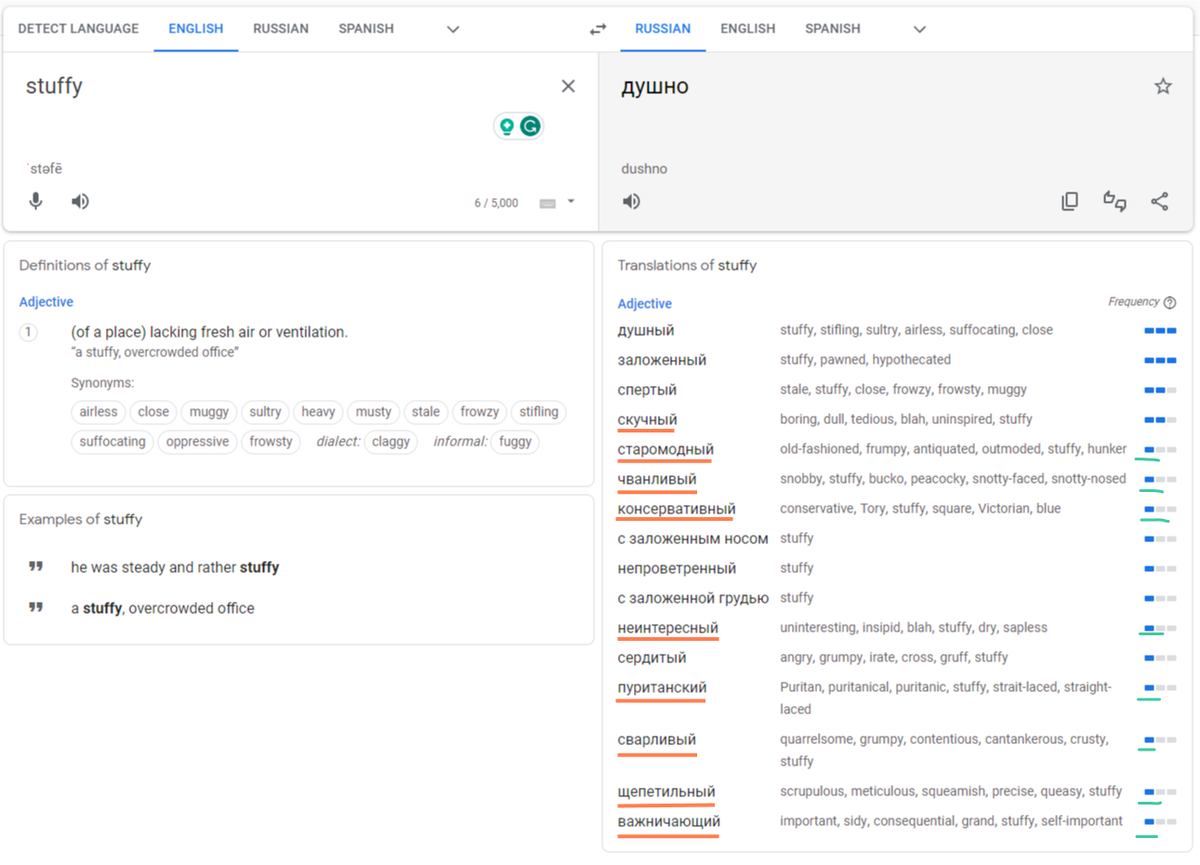Clear the source text with the X icon

click(568, 86)
